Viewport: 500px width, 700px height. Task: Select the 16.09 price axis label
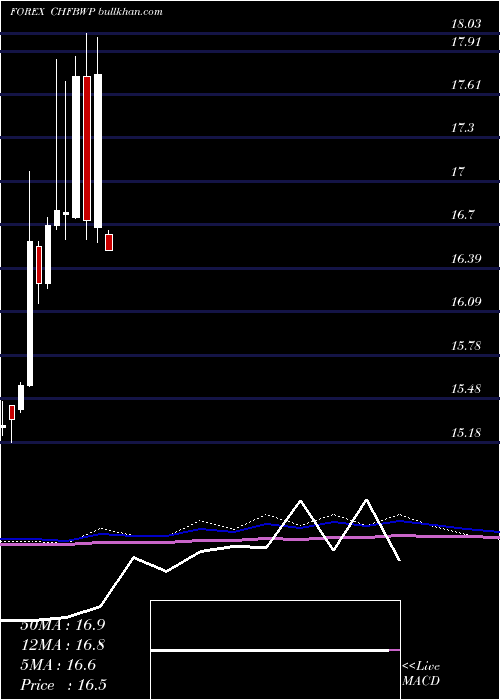point(466,302)
